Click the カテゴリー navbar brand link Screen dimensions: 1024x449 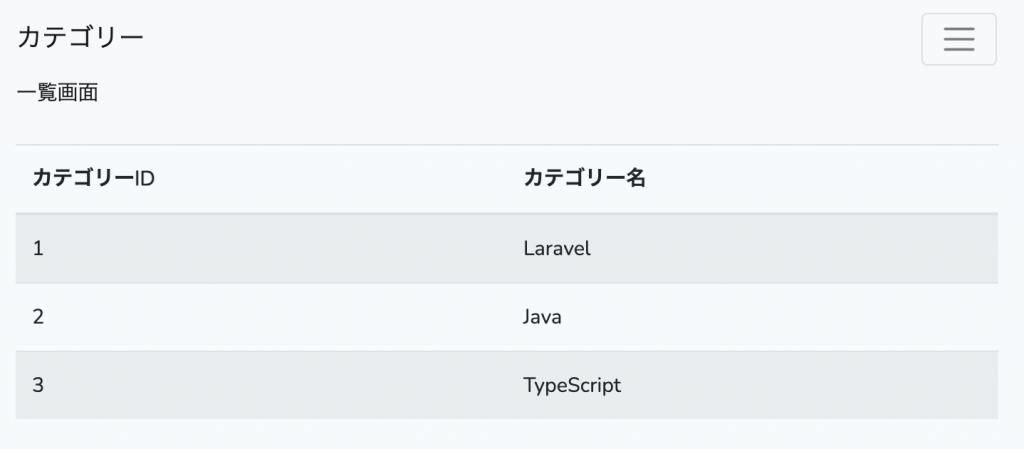point(81,37)
